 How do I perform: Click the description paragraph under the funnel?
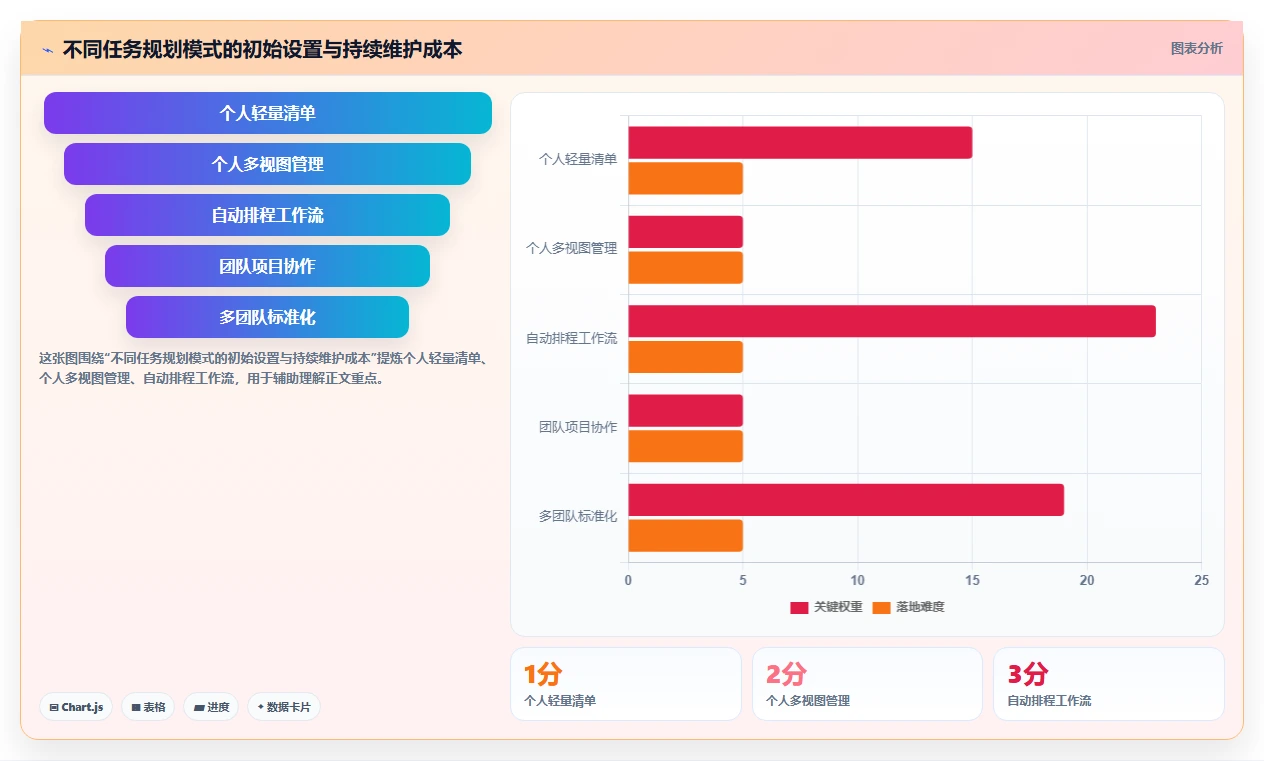[263, 368]
